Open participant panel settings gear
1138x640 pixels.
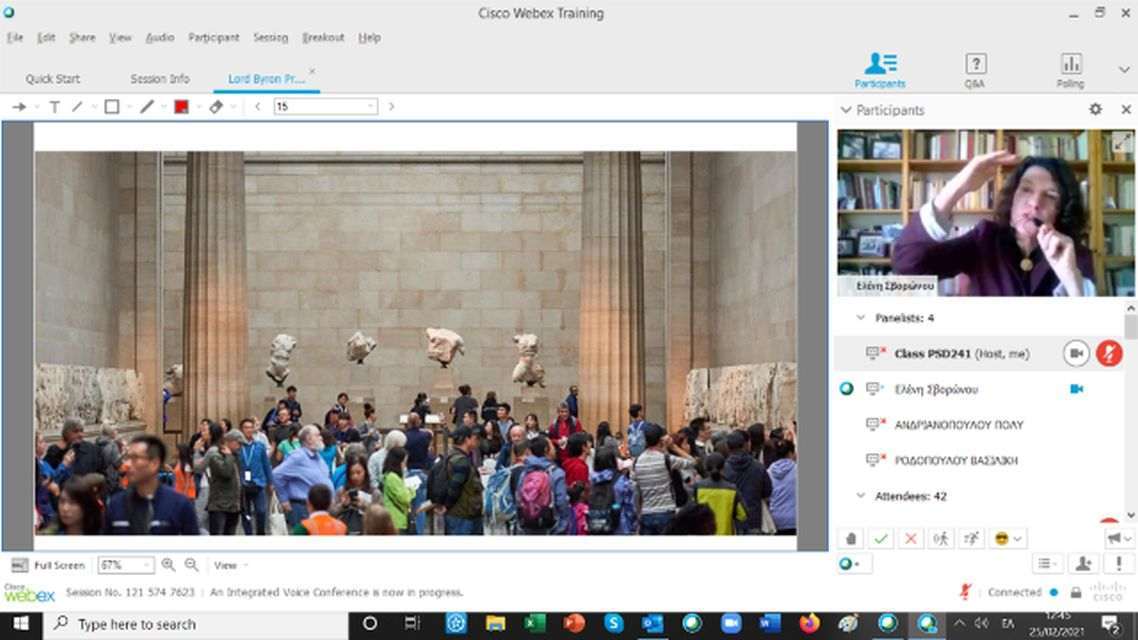[x=1095, y=110]
